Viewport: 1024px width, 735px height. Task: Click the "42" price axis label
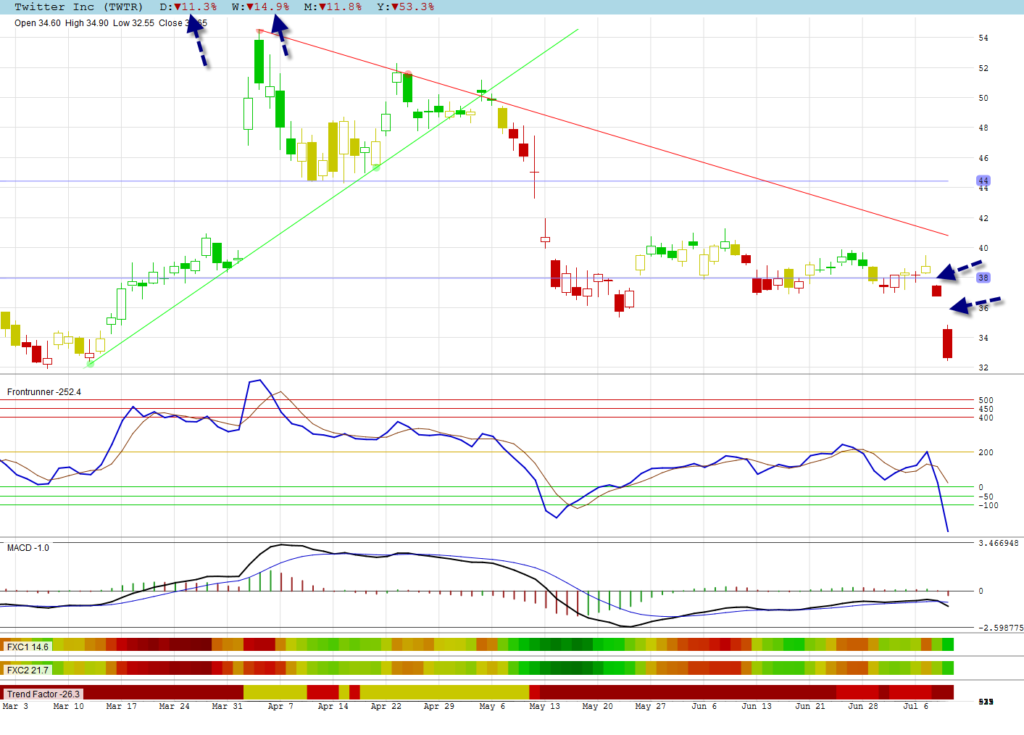(984, 218)
